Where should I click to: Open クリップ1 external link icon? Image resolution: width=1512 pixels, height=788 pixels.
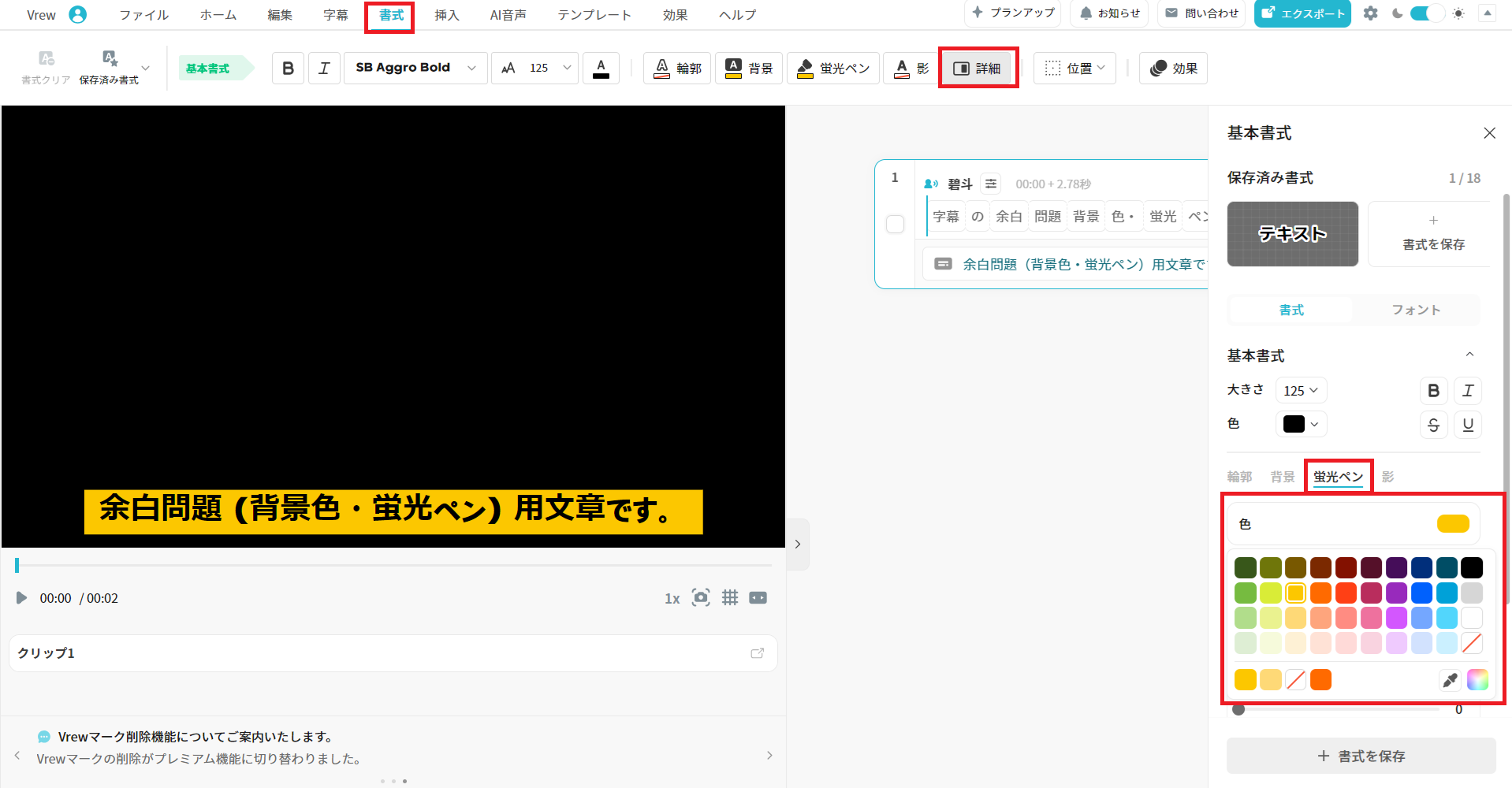tap(758, 653)
